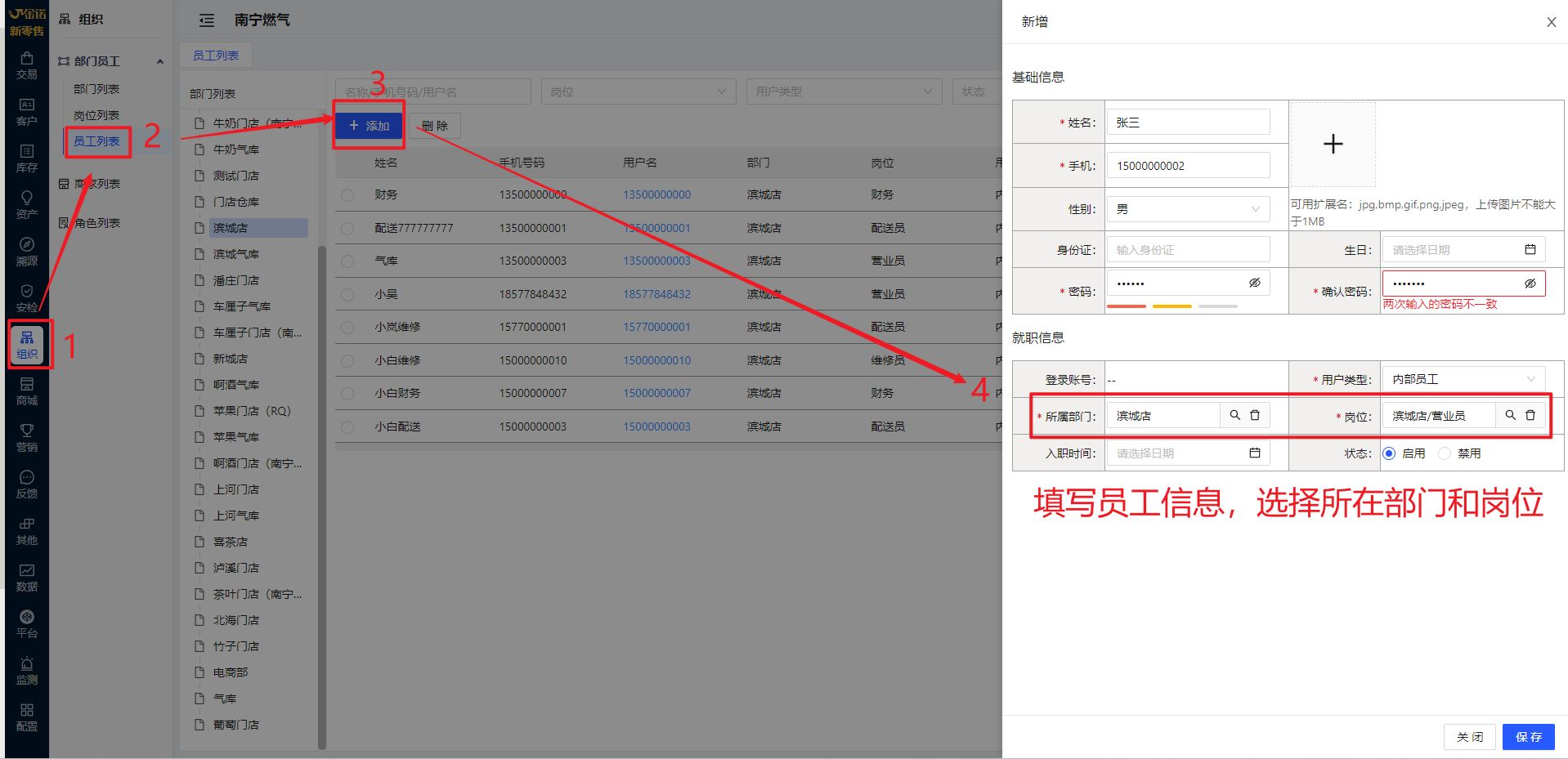The height and width of the screenshot is (759, 1568).
Task: Open 角色列表 menu item
Action: click(x=97, y=223)
